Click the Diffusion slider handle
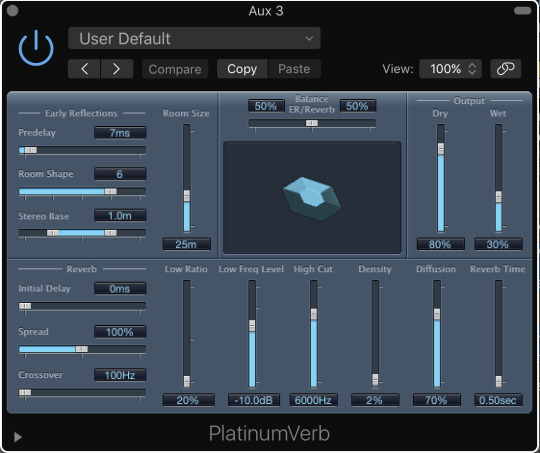Viewport: 540px width, 453px height. coord(437,314)
